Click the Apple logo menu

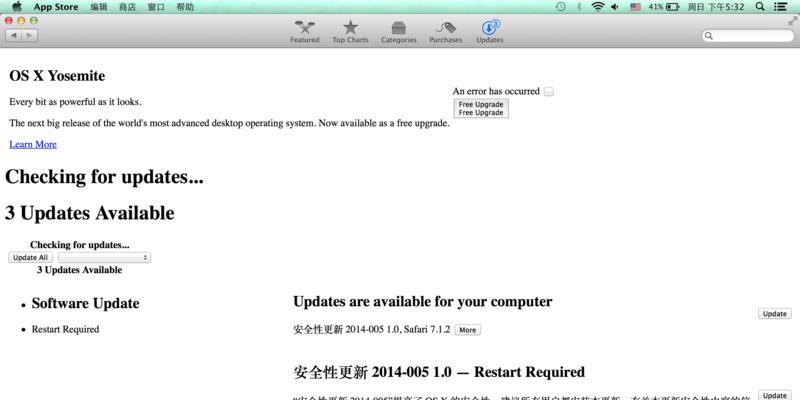[17, 7]
